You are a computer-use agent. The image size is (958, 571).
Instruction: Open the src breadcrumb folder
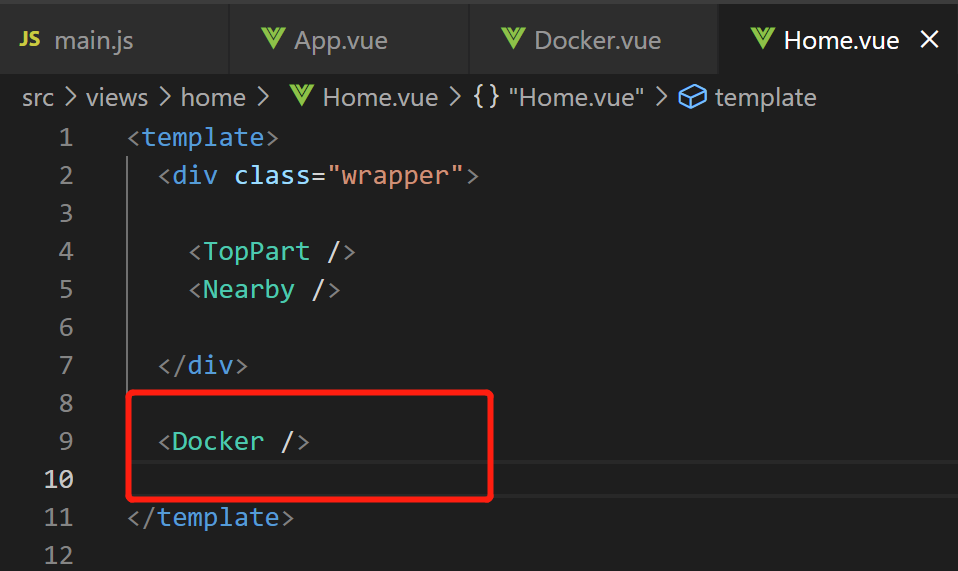[38, 97]
